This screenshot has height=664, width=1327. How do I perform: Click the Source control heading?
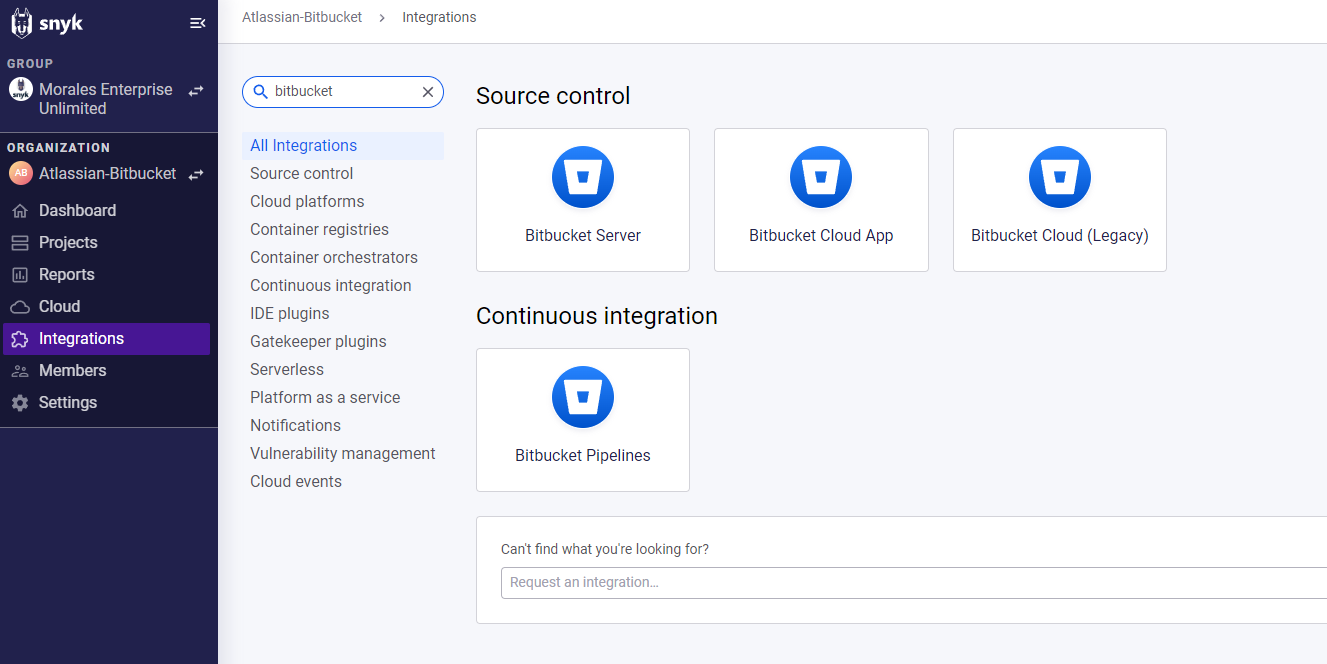click(x=553, y=96)
